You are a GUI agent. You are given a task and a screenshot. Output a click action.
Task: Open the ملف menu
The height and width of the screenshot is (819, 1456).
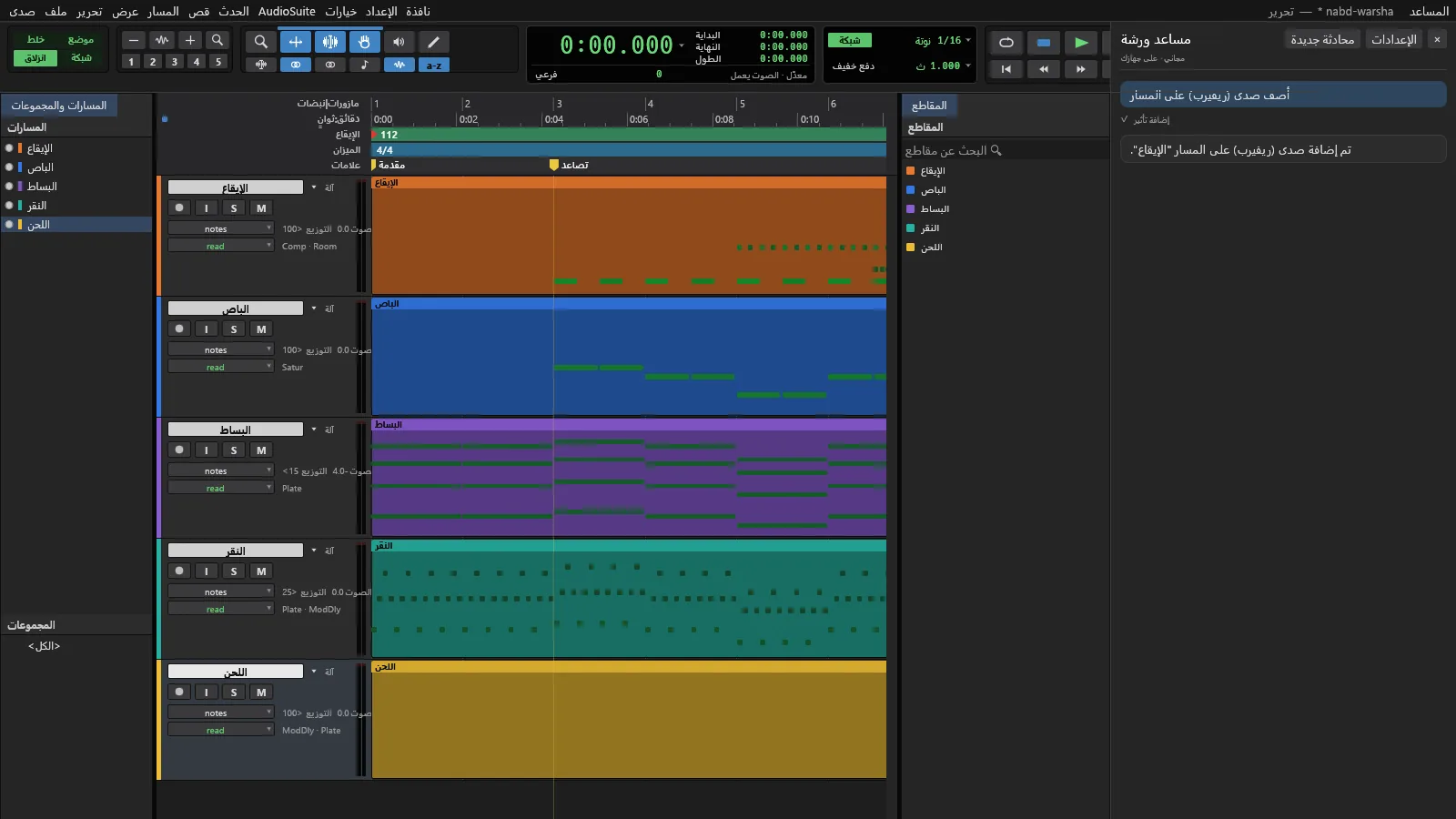click(56, 11)
